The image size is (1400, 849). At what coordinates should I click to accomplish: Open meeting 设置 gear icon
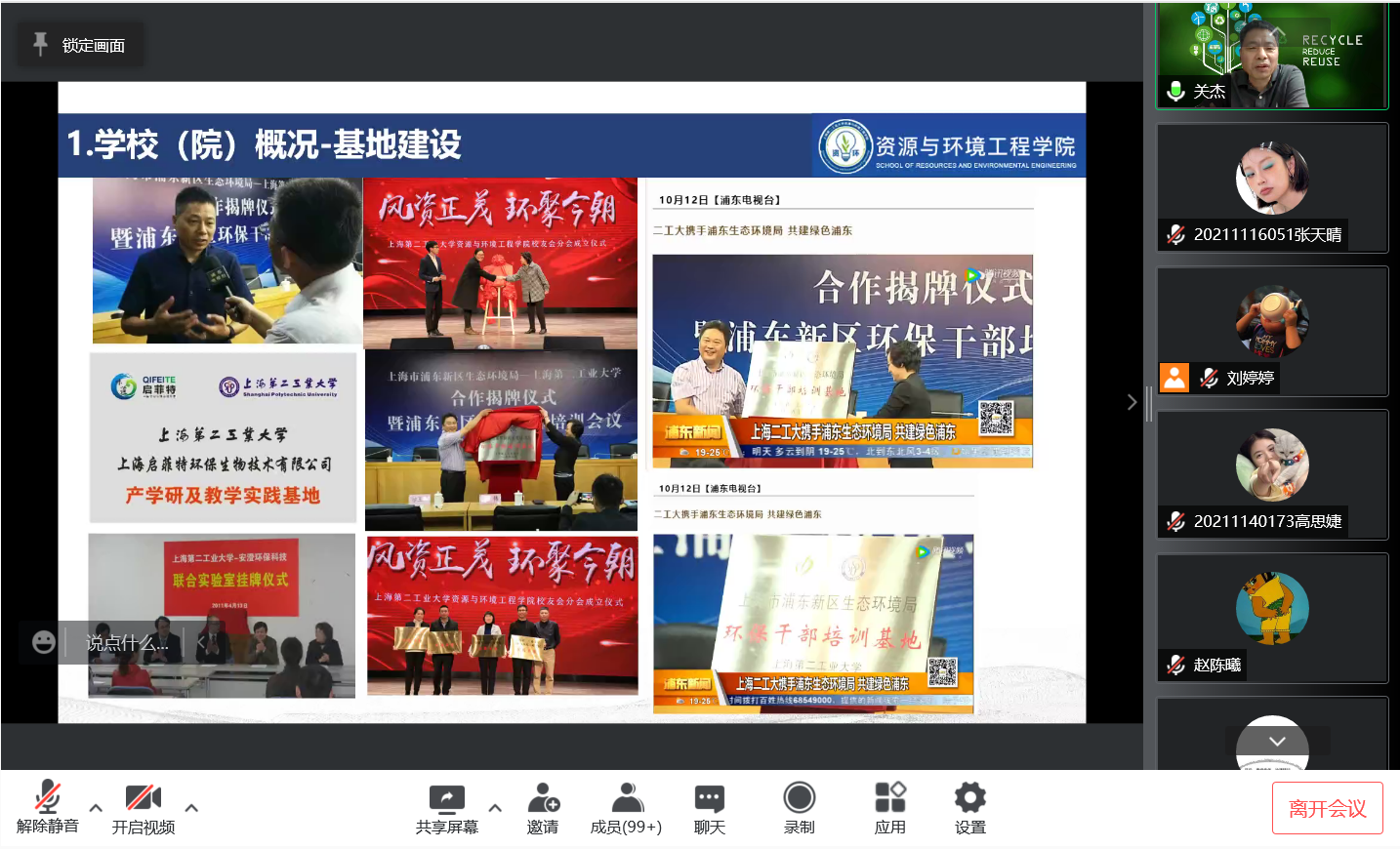969,807
